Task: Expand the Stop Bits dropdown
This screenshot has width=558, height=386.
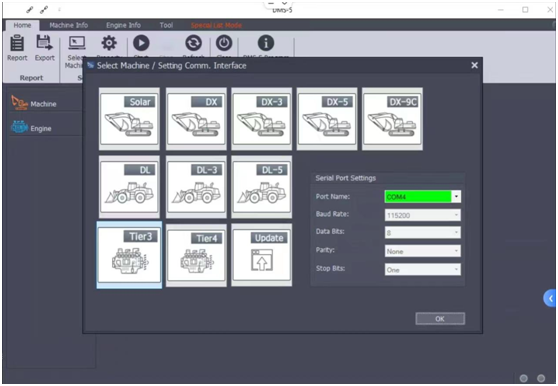Action: [x=423, y=270]
